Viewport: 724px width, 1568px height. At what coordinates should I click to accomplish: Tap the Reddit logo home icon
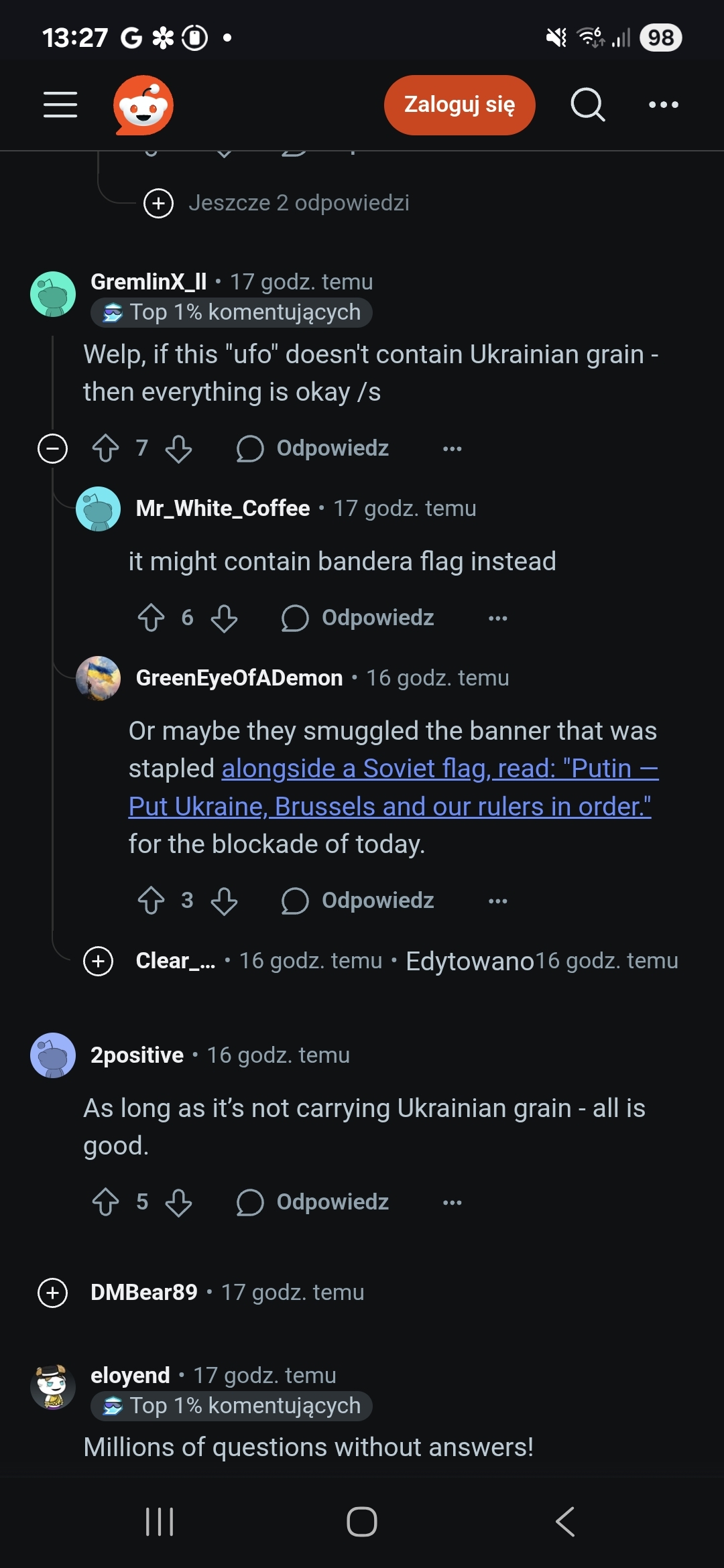point(143,105)
